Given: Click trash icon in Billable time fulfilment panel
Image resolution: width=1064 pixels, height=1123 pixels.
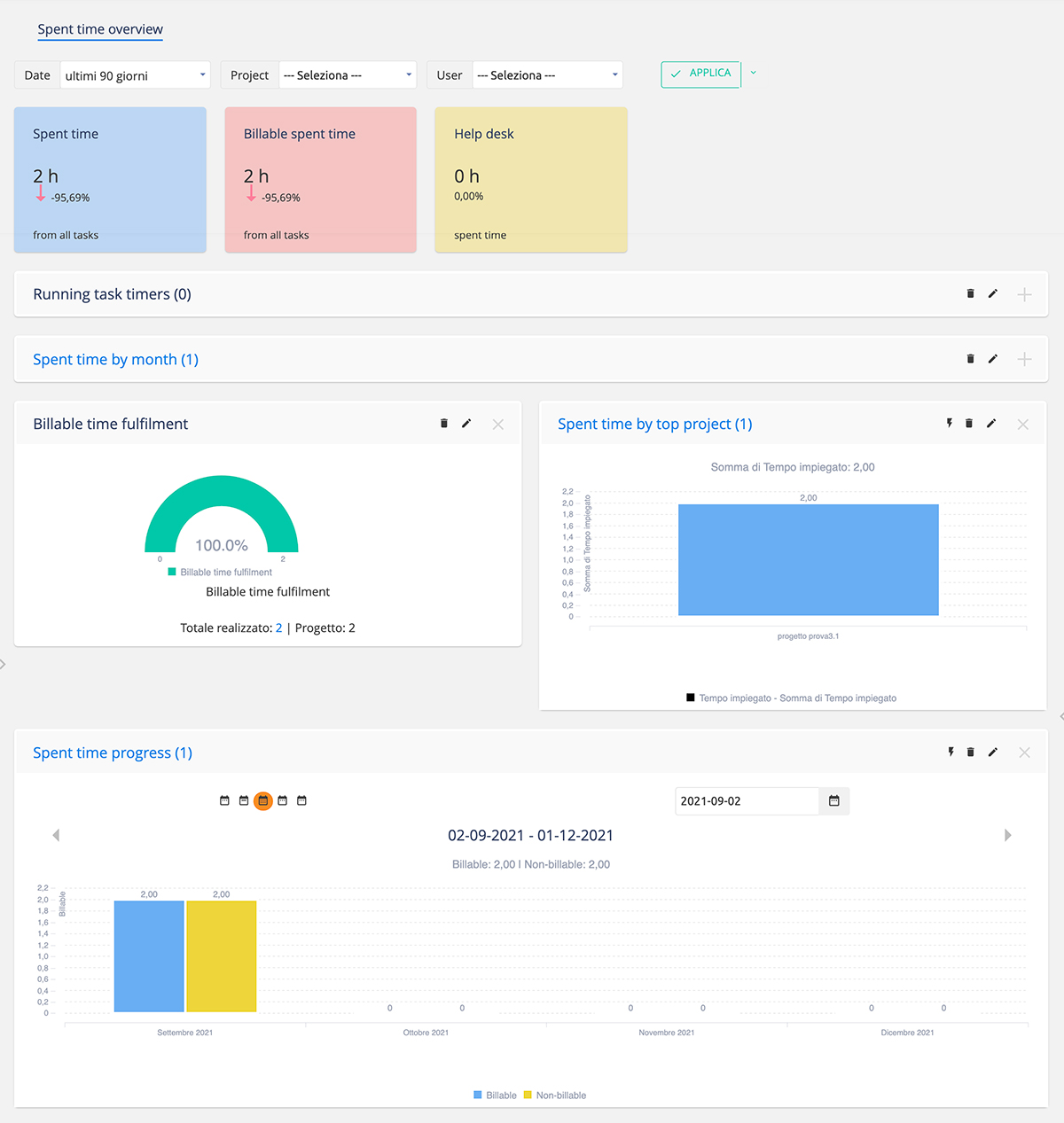Looking at the screenshot, I should (444, 424).
